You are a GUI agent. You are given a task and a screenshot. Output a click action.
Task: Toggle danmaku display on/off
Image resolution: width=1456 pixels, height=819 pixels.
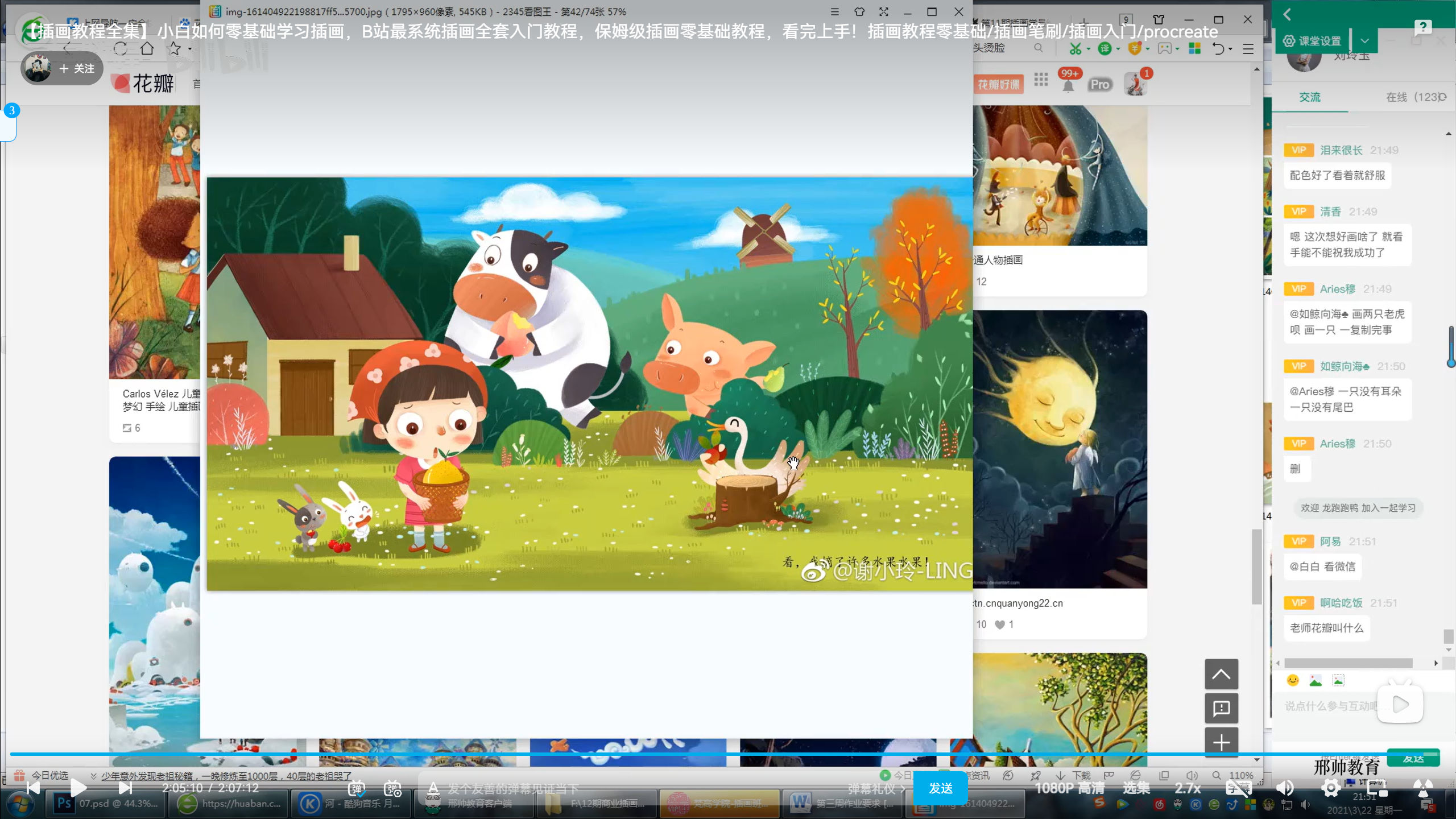(x=357, y=788)
